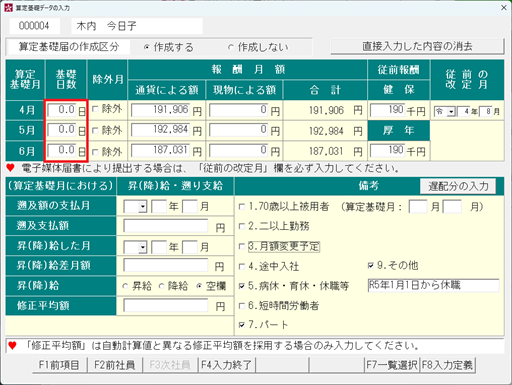The height and width of the screenshot is (385, 512).
Task: Select the 作成する radio button
Action: tap(146, 47)
